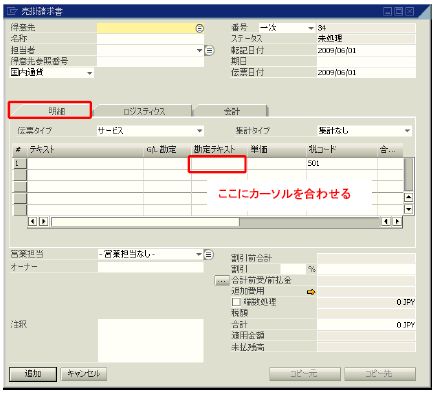Click the document number field showing 34
This screenshot has width=438, height=393.
click(366, 28)
